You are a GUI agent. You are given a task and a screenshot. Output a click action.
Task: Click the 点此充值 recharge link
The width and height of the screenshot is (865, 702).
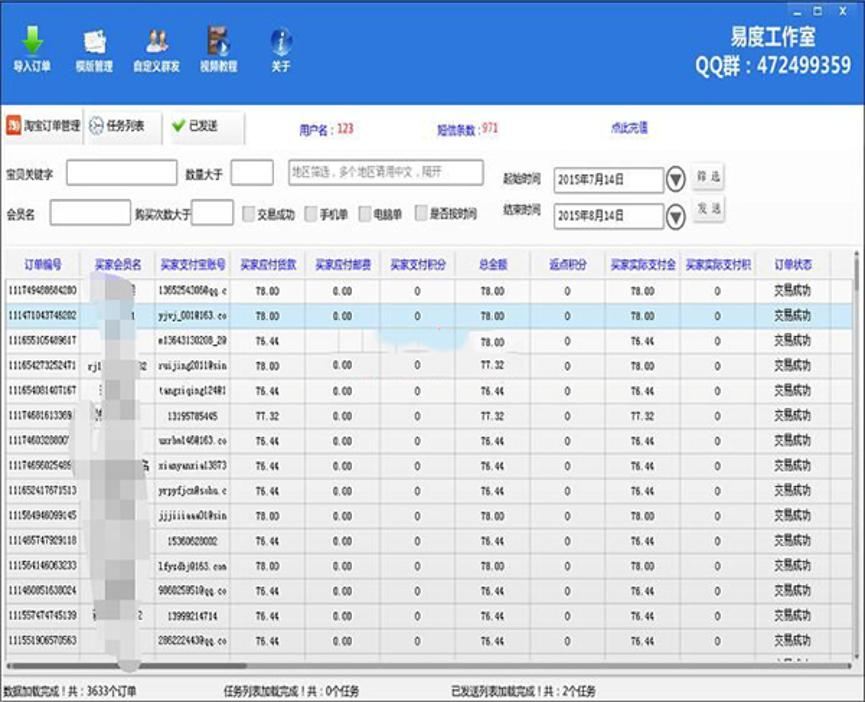(629, 128)
